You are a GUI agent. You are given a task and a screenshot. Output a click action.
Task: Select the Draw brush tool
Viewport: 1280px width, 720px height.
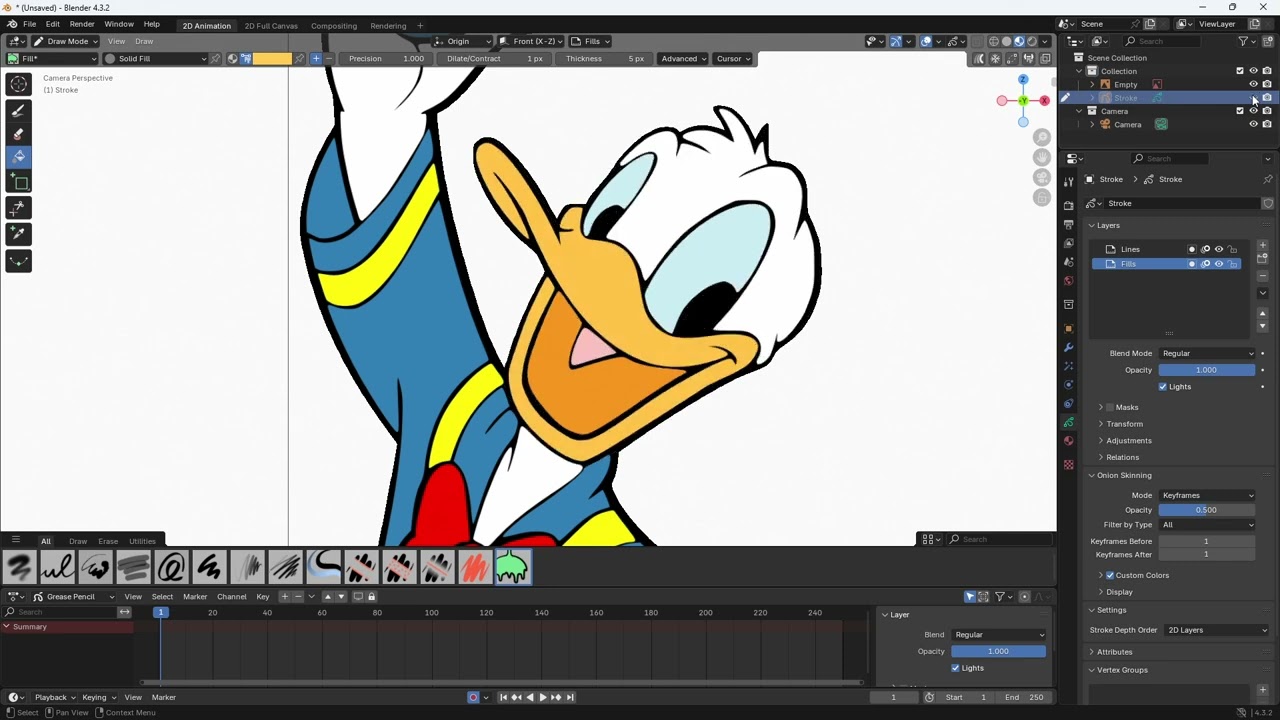pyautogui.click(x=19, y=110)
